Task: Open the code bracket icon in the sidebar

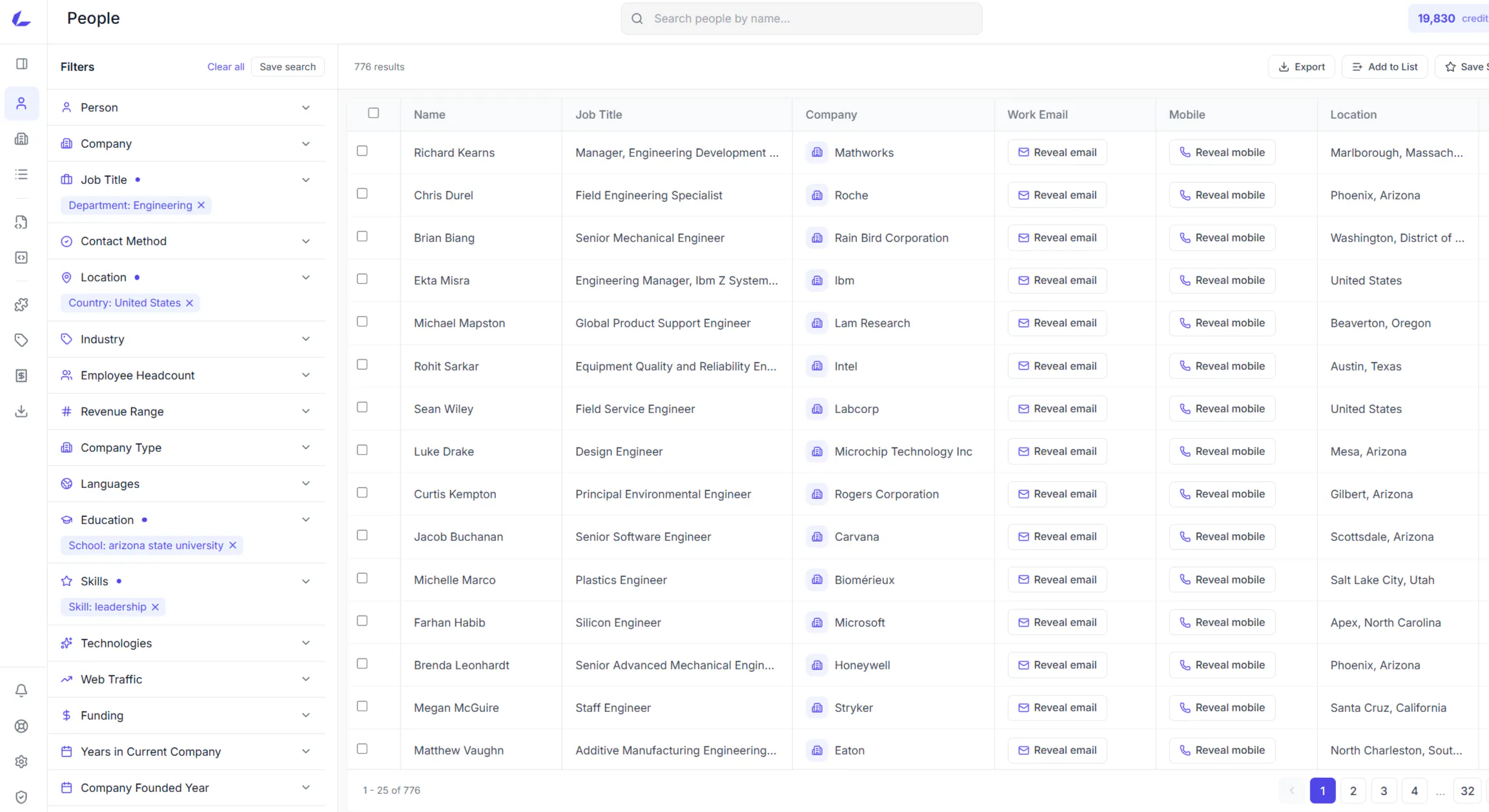Action: (21, 258)
